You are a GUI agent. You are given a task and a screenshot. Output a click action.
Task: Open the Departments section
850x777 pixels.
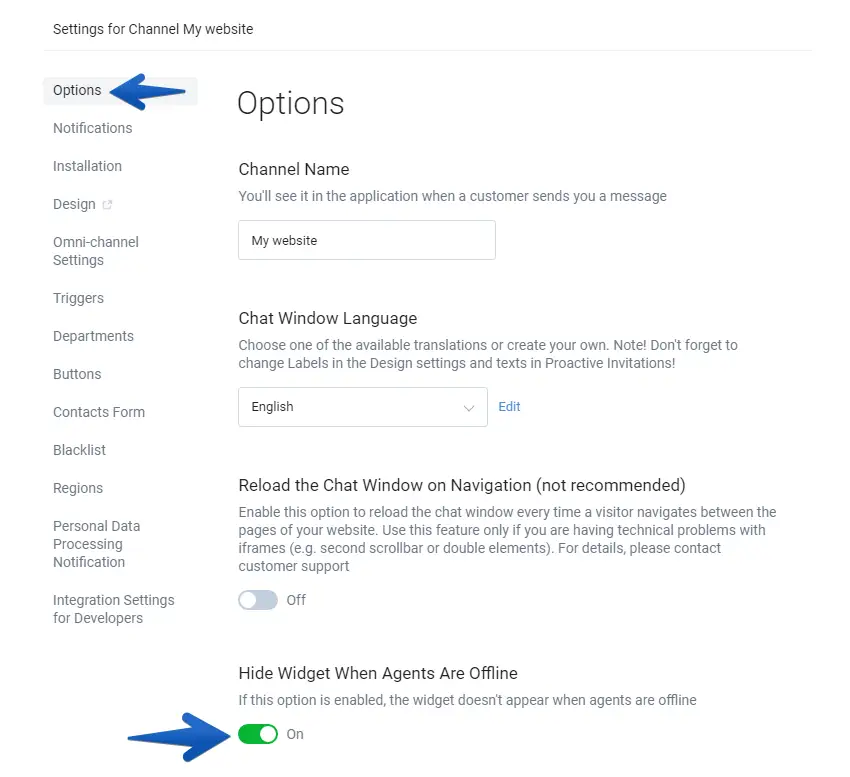tap(93, 336)
